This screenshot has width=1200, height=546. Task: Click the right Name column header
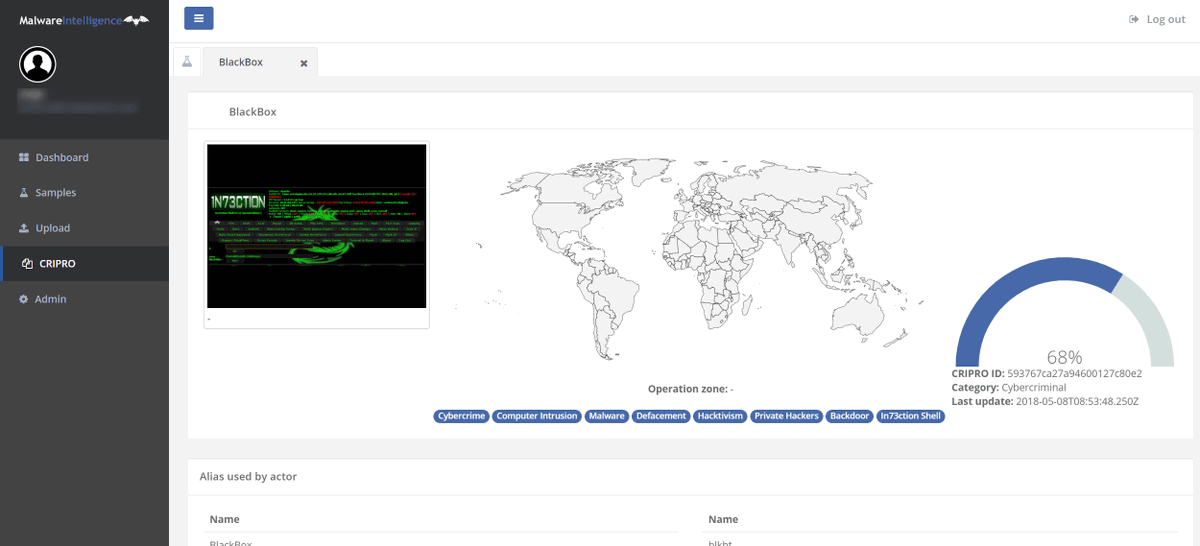coord(724,520)
